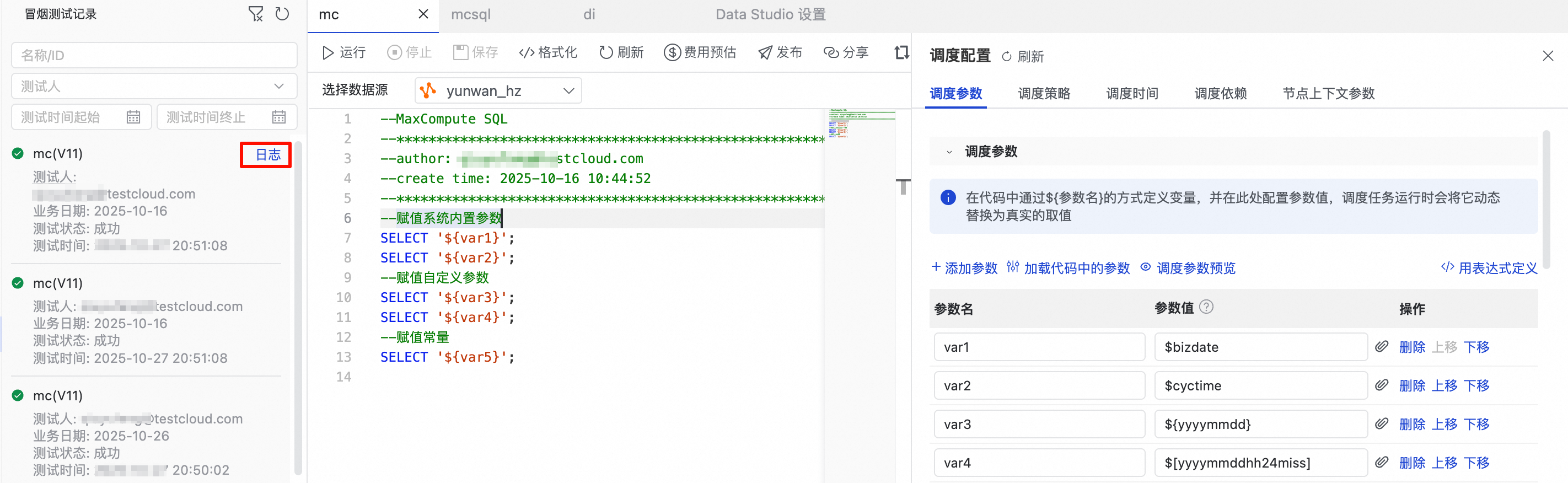Share the script with 分享

(x=846, y=52)
